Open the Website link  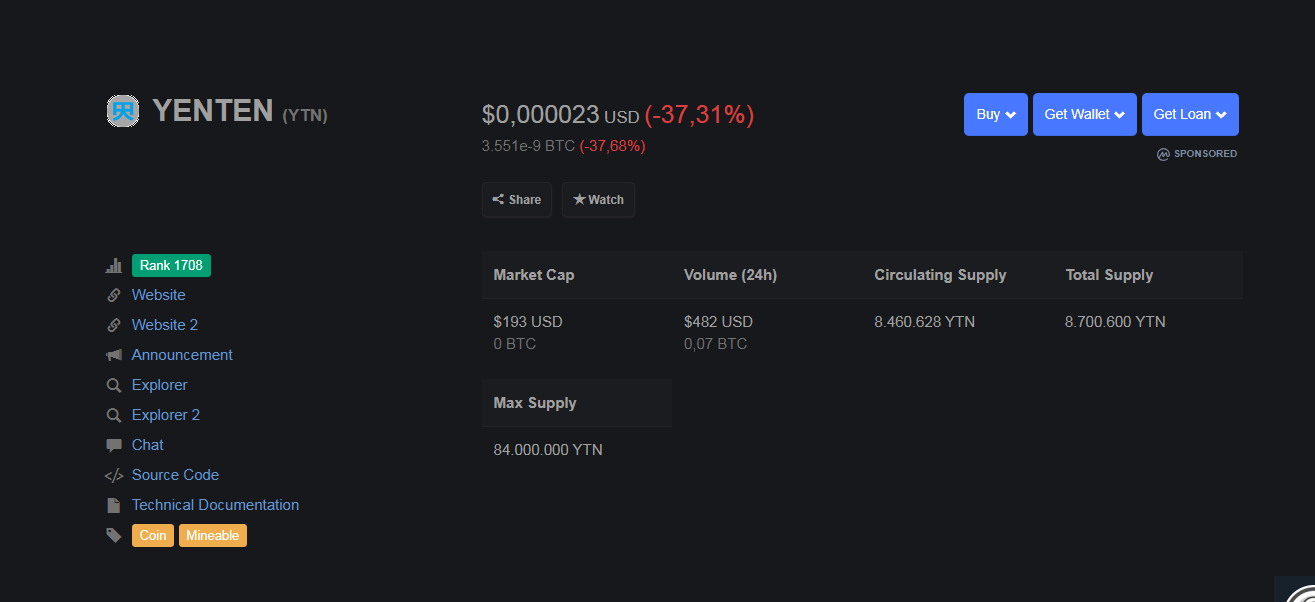tap(159, 295)
